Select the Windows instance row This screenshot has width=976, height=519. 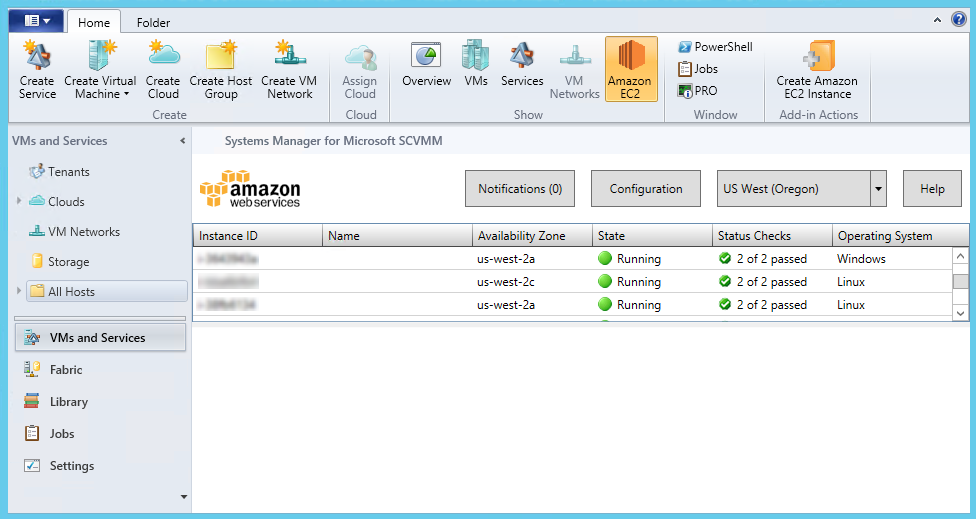(x=572, y=258)
